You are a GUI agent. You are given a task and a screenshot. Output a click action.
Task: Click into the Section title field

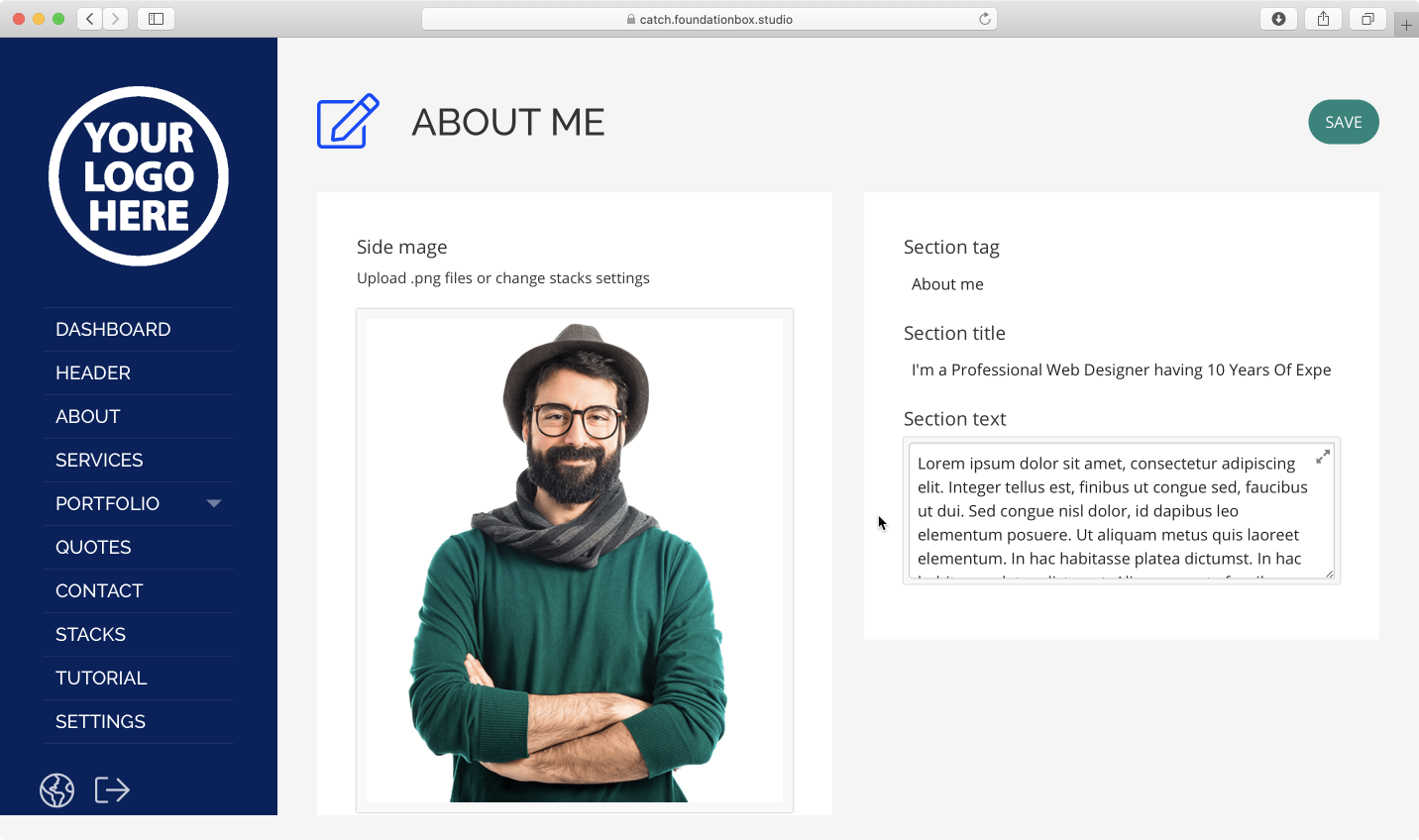click(1120, 370)
